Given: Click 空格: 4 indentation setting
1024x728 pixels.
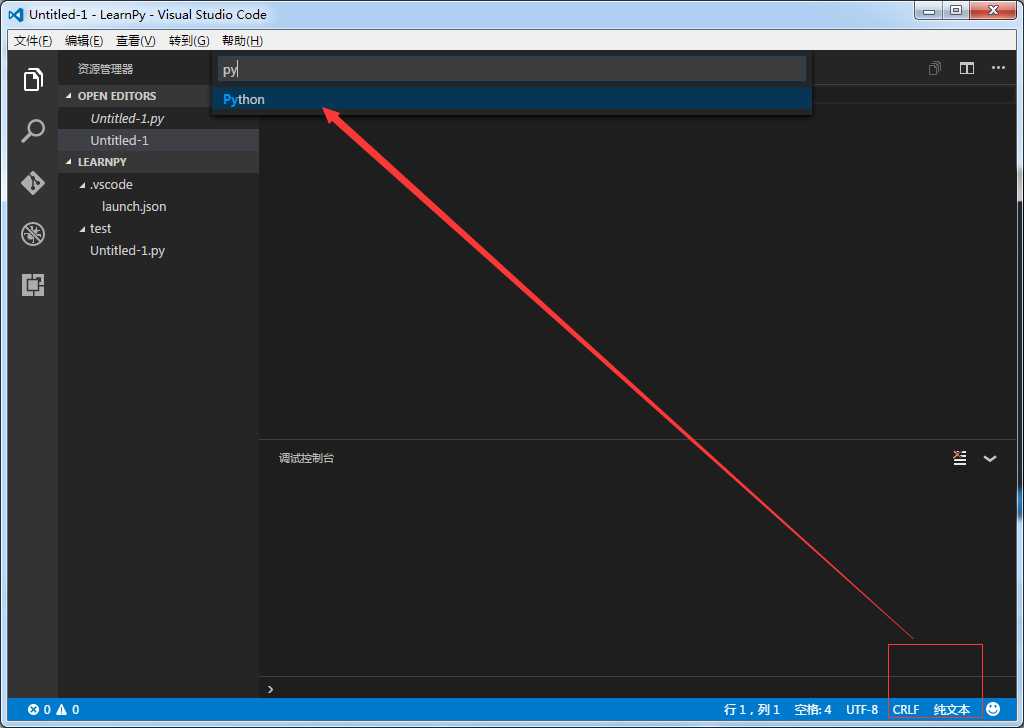Looking at the screenshot, I should point(812,710).
